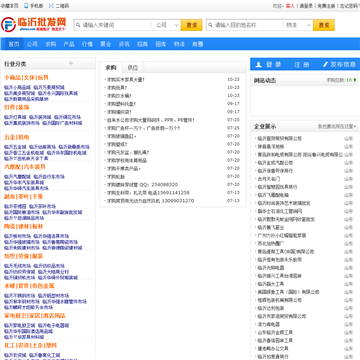Viewport: 360px width, 360px height.
Task: Click the user icon next to 登录
Action: pyautogui.click(x=258, y=65)
